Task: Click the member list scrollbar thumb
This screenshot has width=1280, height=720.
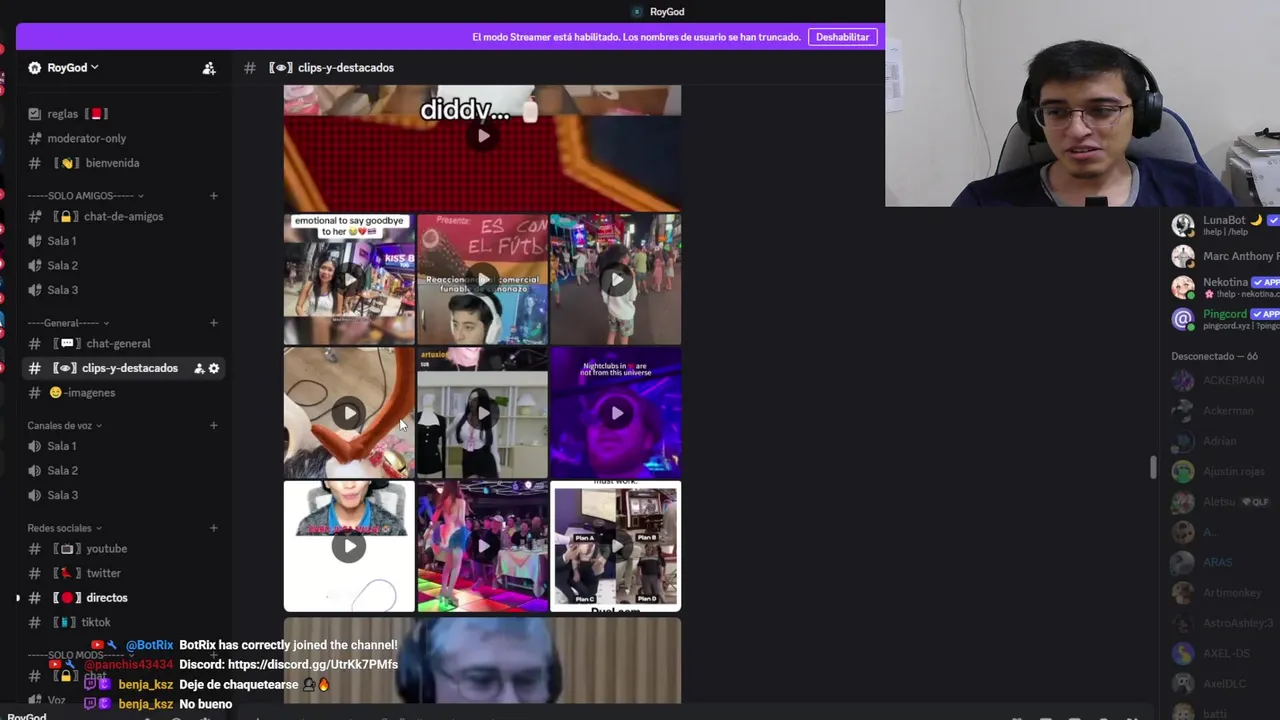Action: [x=1153, y=467]
